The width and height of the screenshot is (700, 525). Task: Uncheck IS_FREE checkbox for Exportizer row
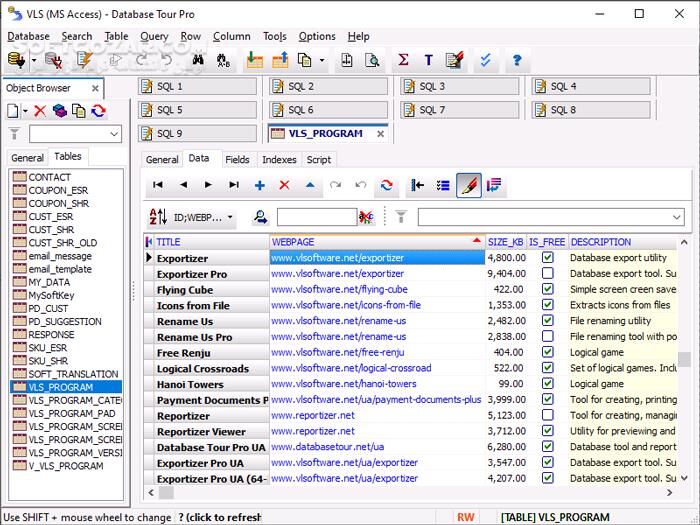click(x=547, y=258)
